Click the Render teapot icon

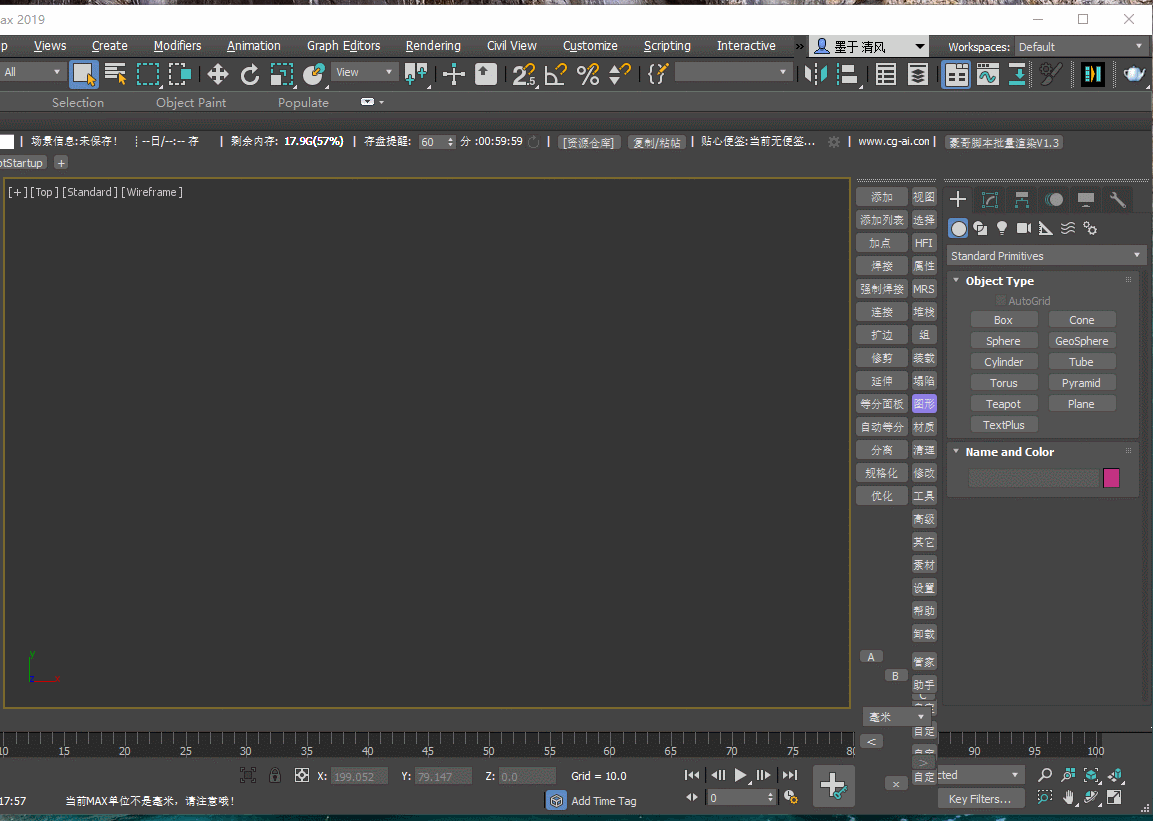coord(1134,74)
